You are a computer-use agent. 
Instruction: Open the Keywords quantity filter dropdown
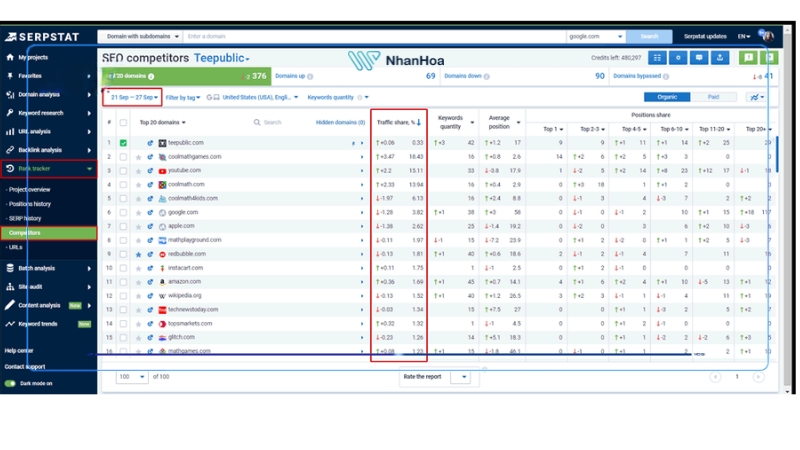(x=338, y=97)
